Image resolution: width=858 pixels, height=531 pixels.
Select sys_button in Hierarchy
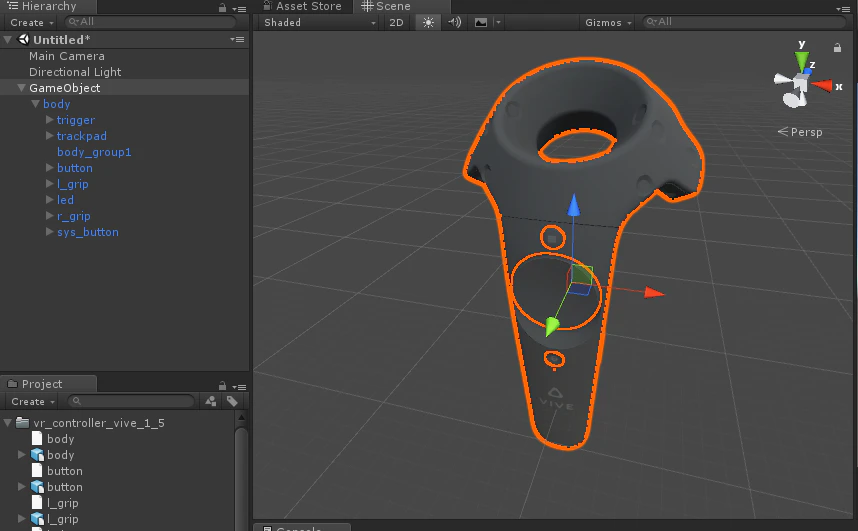pyautogui.click(x=88, y=232)
